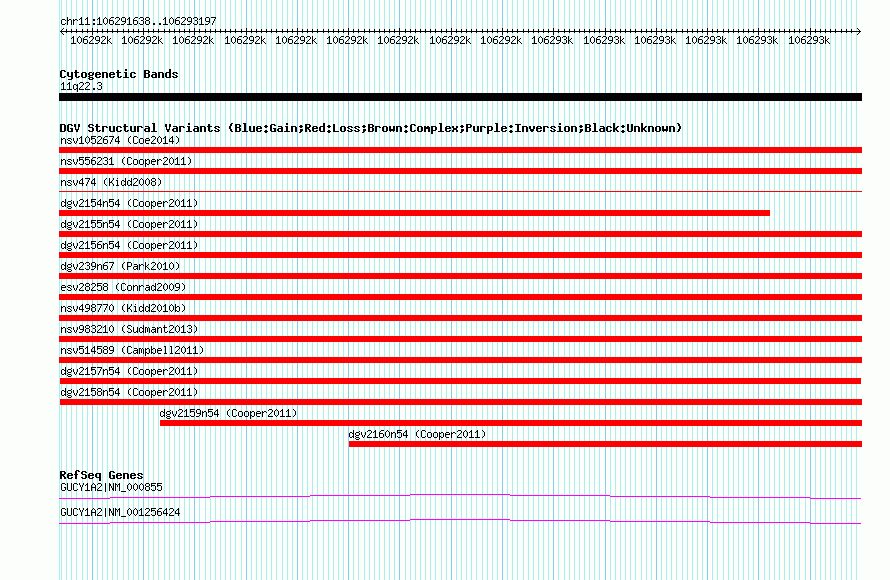Click the RefSeq Genes track title
This screenshot has width=890, height=580.
click(x=101, y=475)
